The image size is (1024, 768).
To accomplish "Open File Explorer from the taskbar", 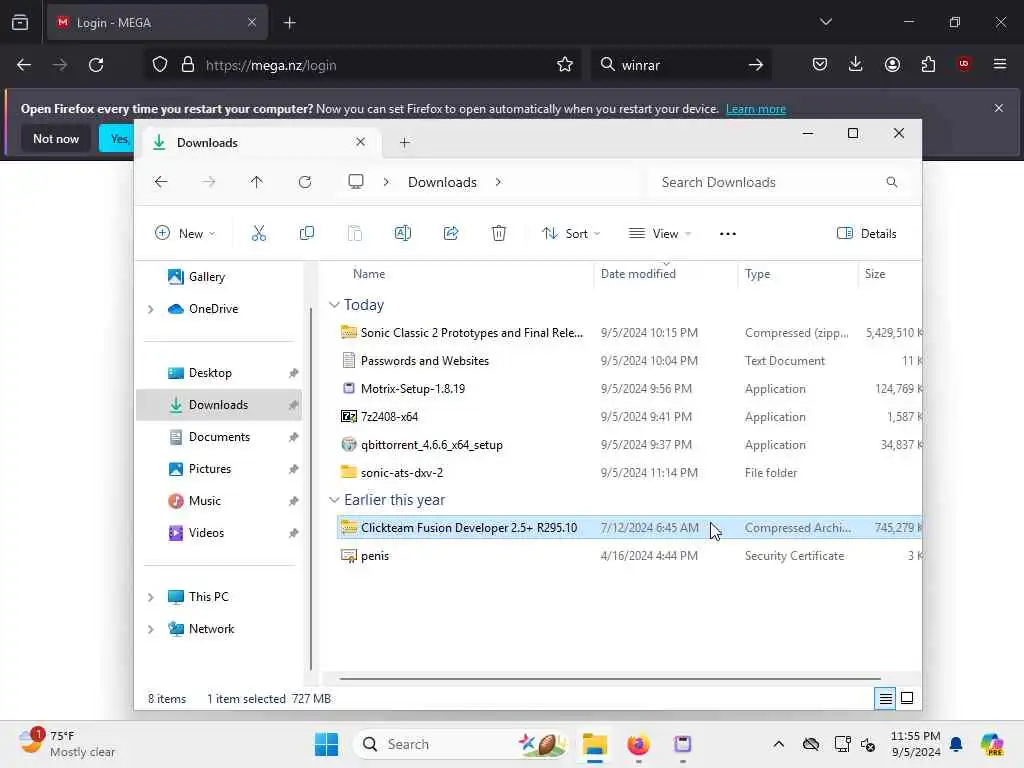I will (595, 744).
